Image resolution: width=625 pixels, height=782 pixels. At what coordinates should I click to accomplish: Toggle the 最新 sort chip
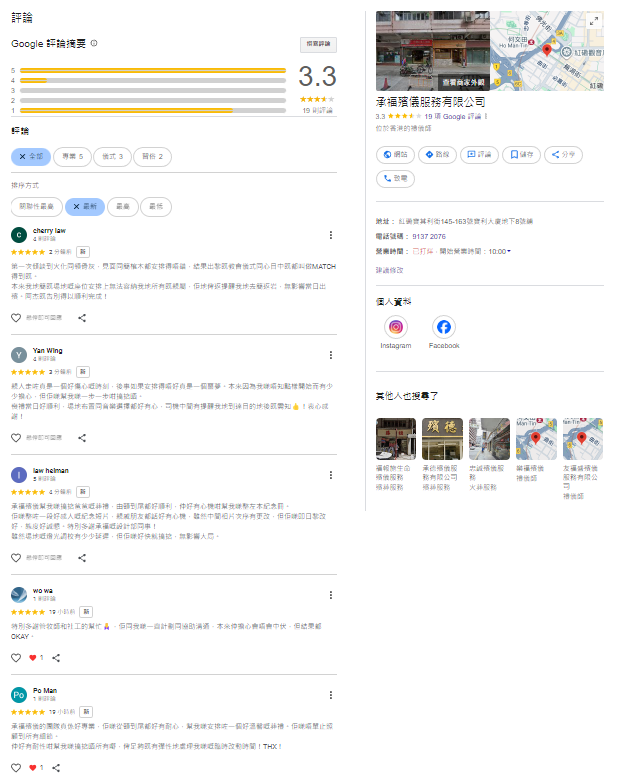[85, 206]
